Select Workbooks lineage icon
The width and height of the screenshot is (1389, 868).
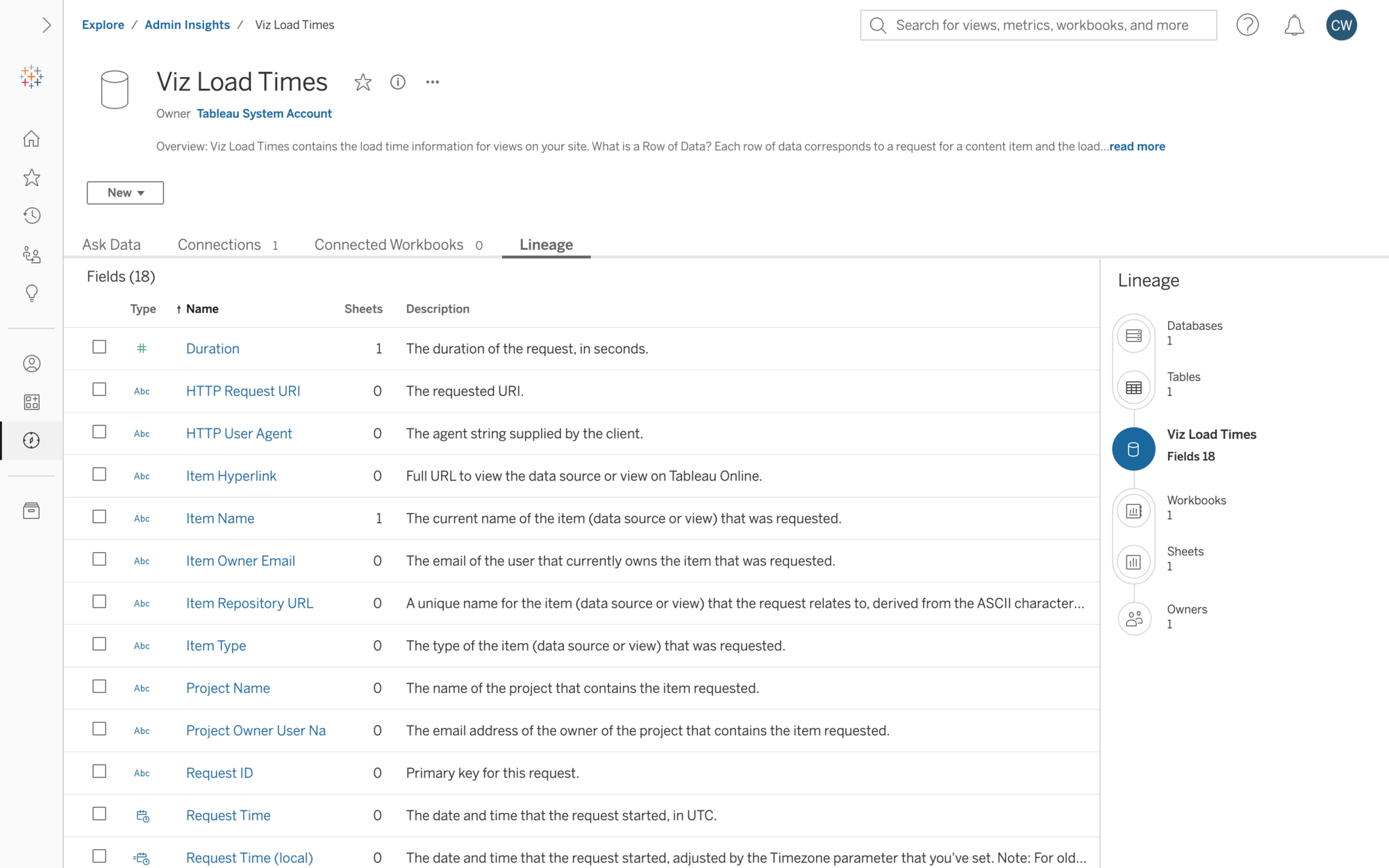[1133, 511]
